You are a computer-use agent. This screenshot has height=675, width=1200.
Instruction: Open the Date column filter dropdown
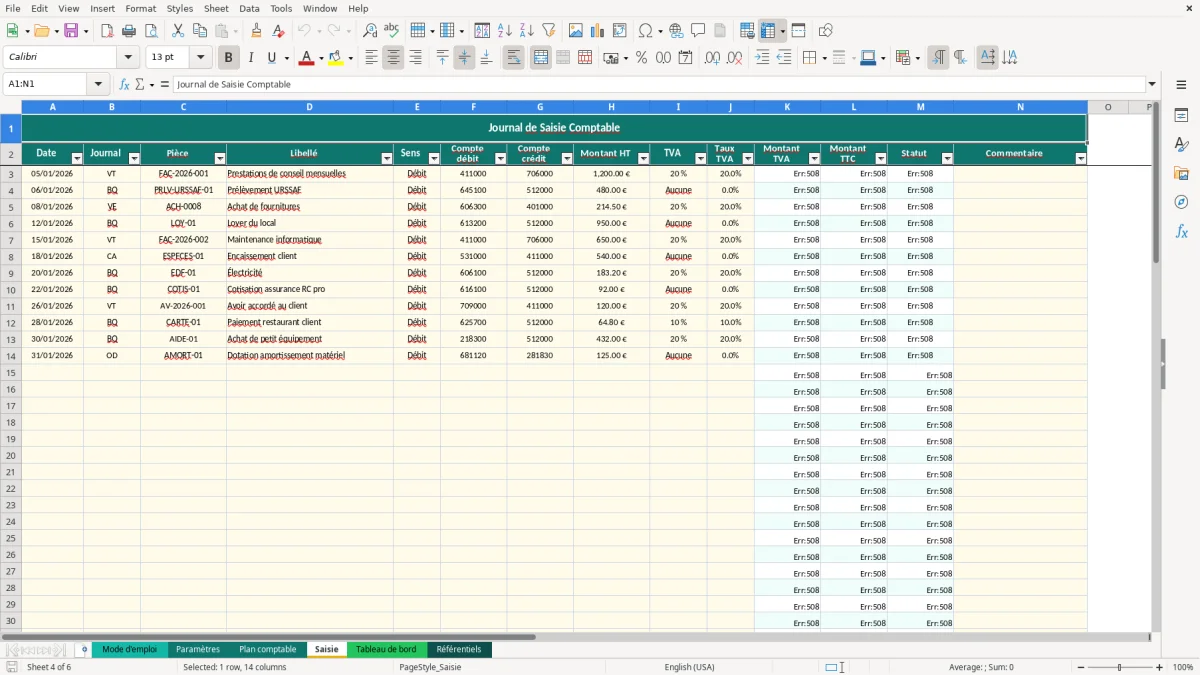[x=77, y=159]
